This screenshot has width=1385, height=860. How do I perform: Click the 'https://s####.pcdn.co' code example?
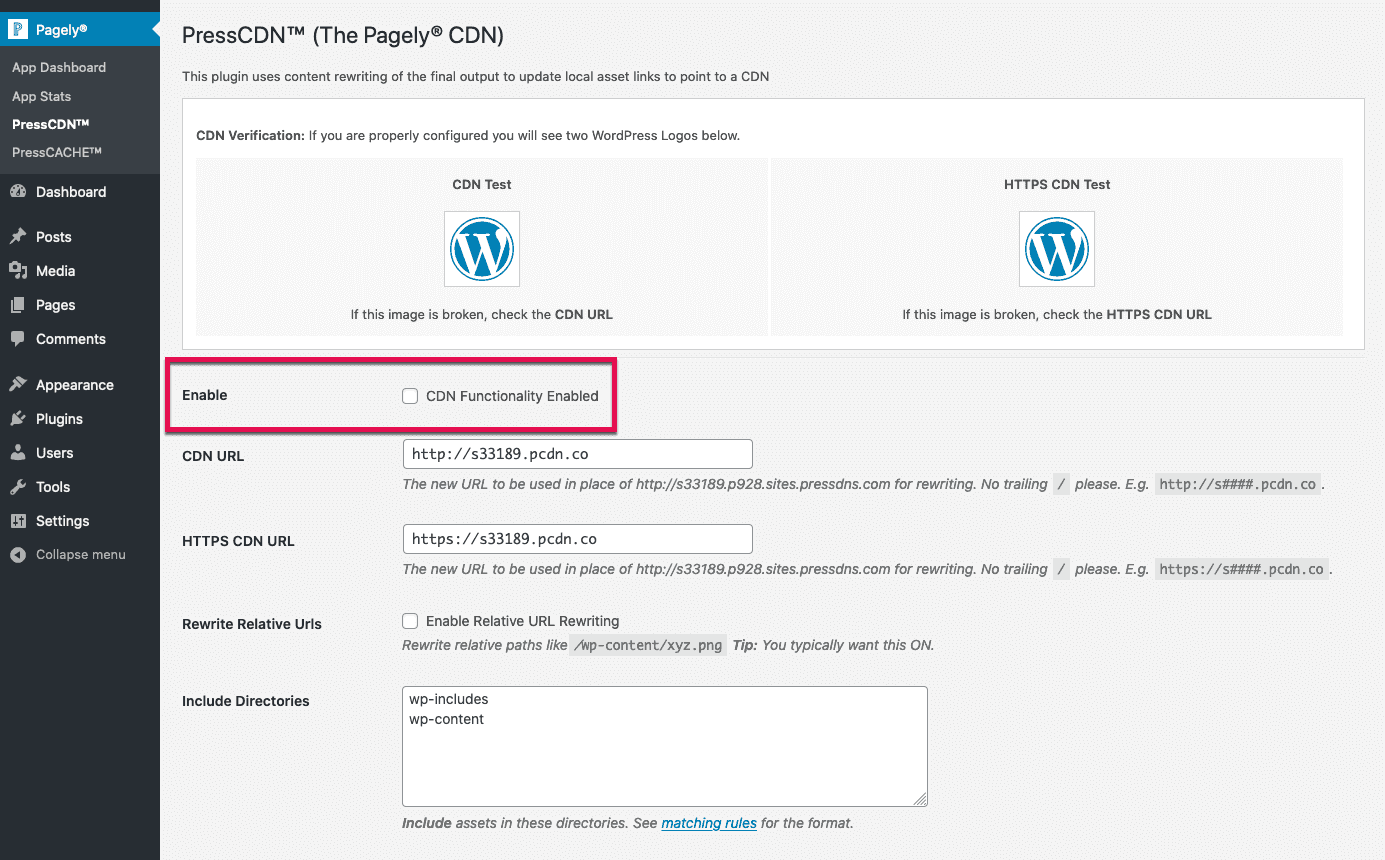coord(1242,569)
